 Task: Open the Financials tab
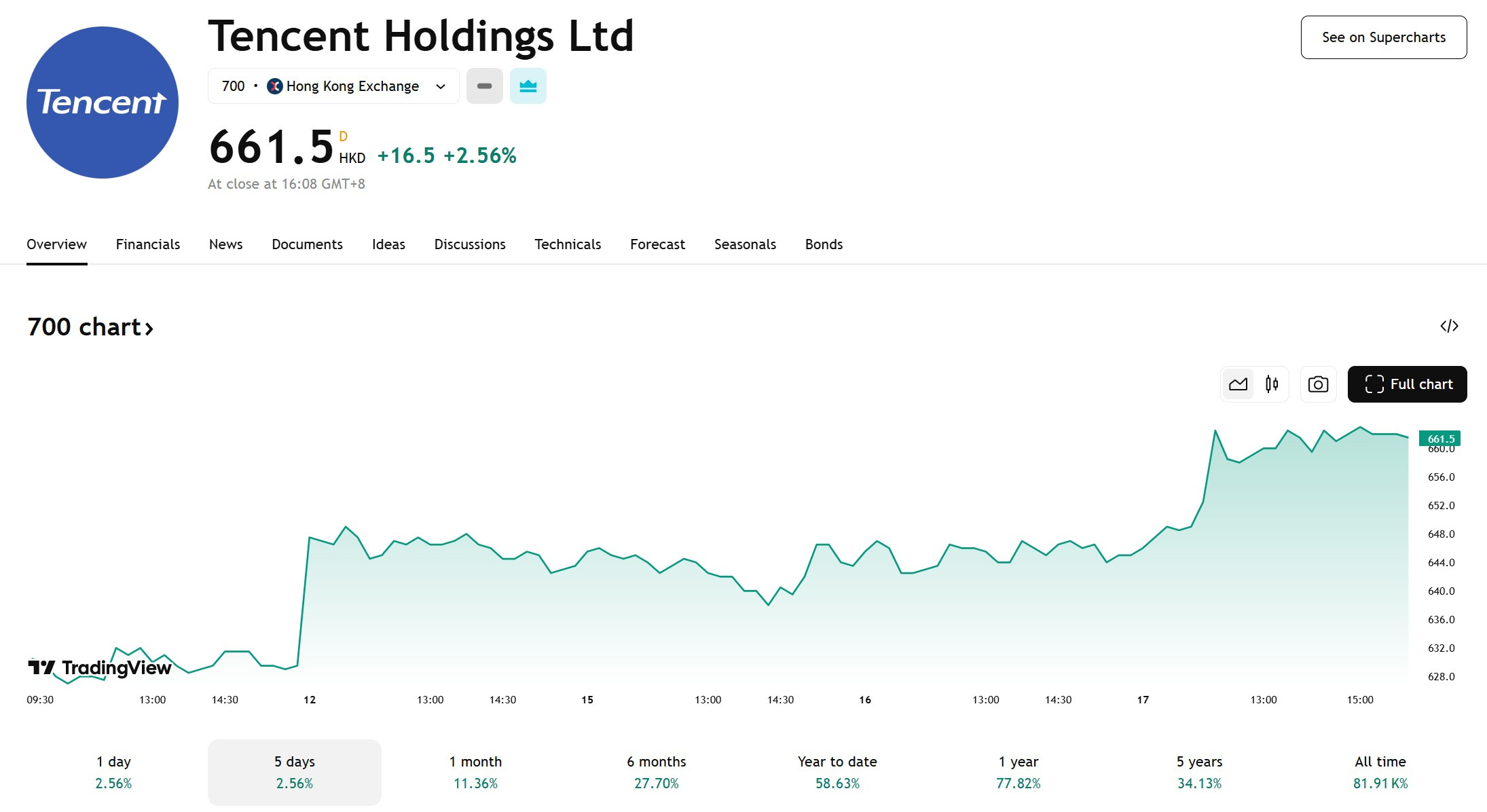(148, 244)
